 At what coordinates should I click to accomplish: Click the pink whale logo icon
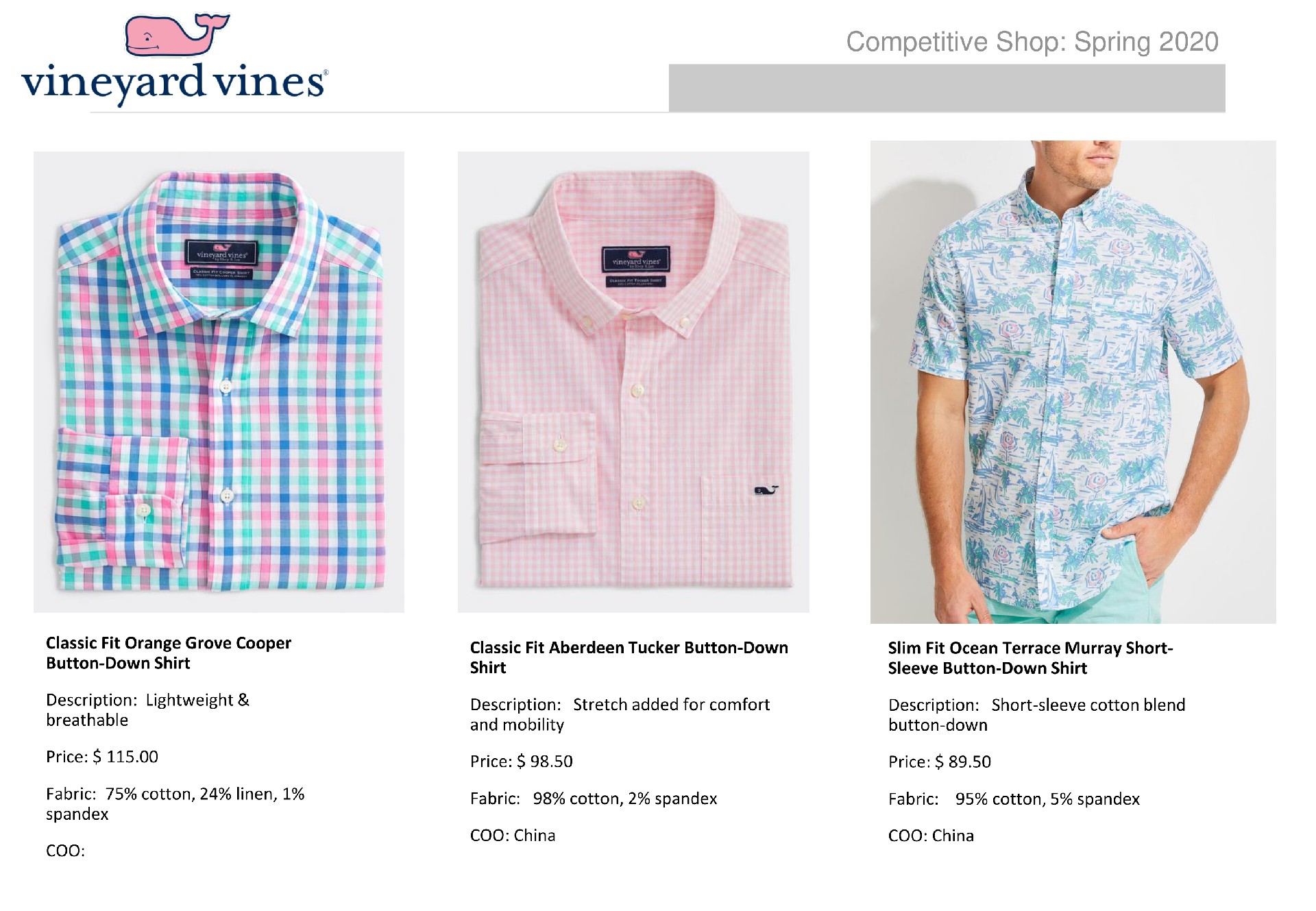point(176,35)
